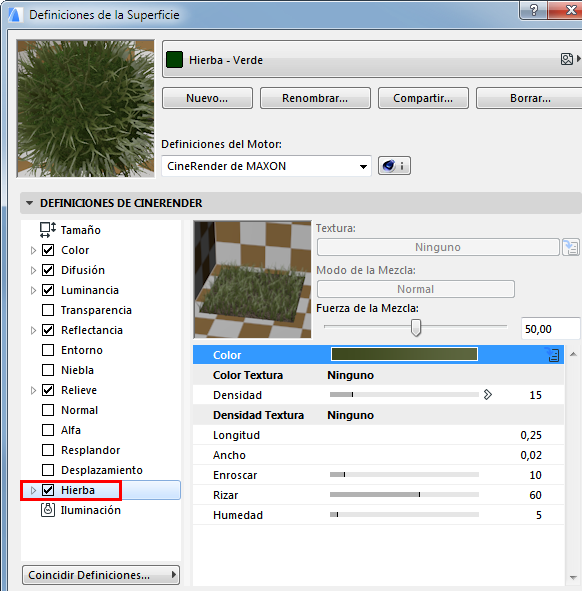Image resolution: width=582 pixels, height=591 pixels.
Task: Expand the Color channel tree arrow
Action: click(33, 250)
